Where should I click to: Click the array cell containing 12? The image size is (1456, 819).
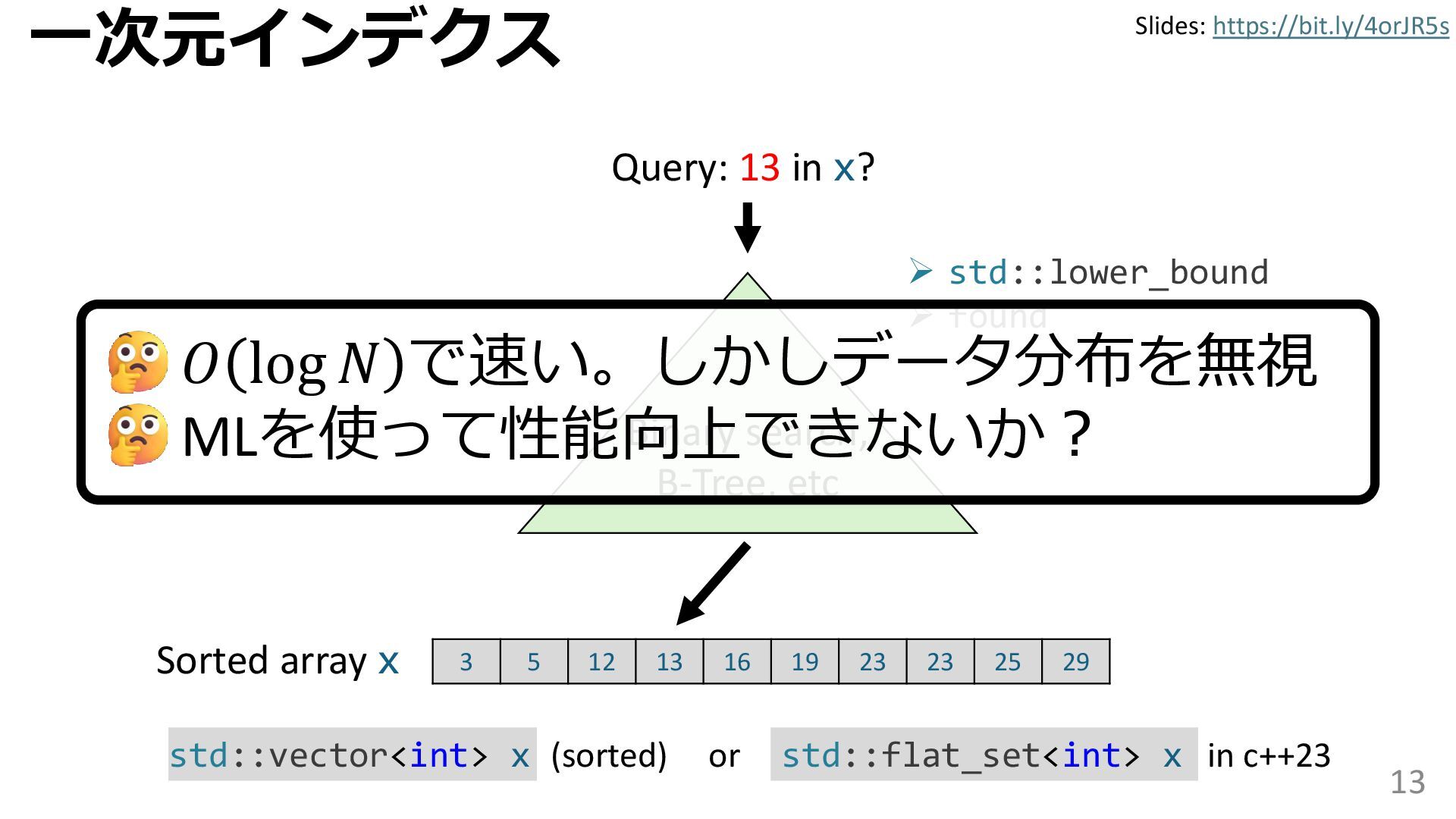[x=601, y=662]
